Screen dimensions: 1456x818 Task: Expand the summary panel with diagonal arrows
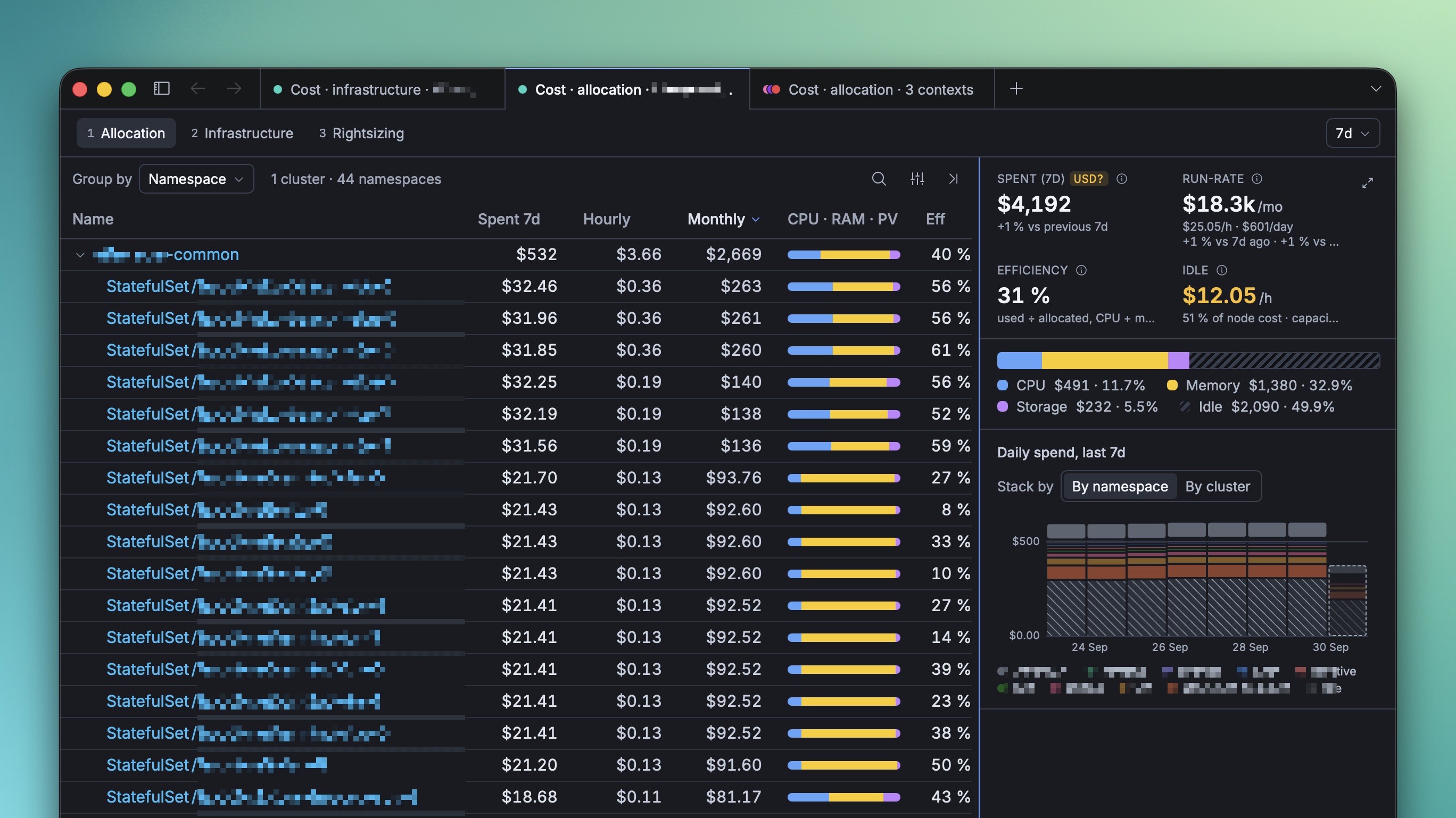(1367, 183)
